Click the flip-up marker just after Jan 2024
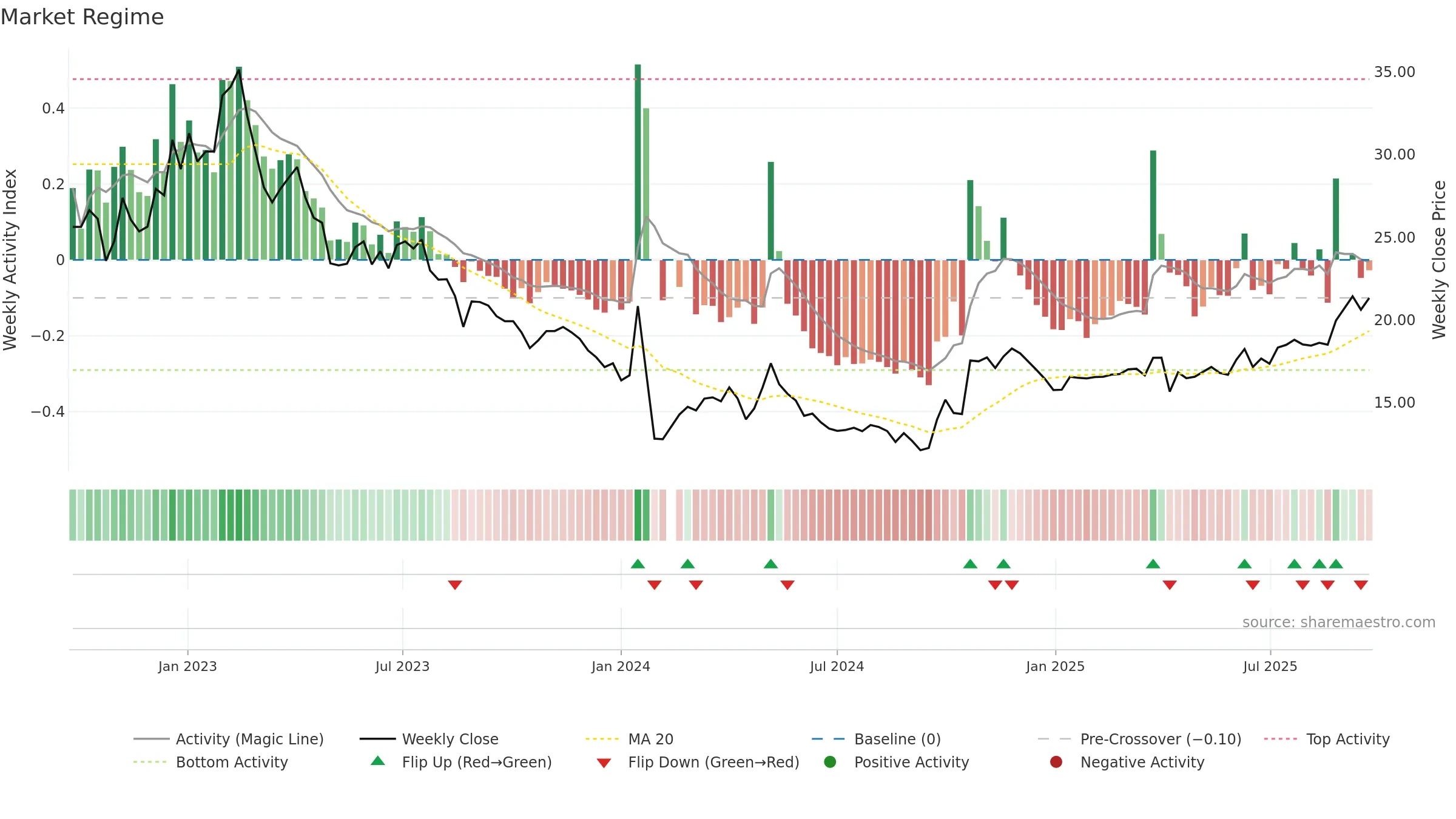Viewport: 1456px width, 819px height. (x=638, y=564)
